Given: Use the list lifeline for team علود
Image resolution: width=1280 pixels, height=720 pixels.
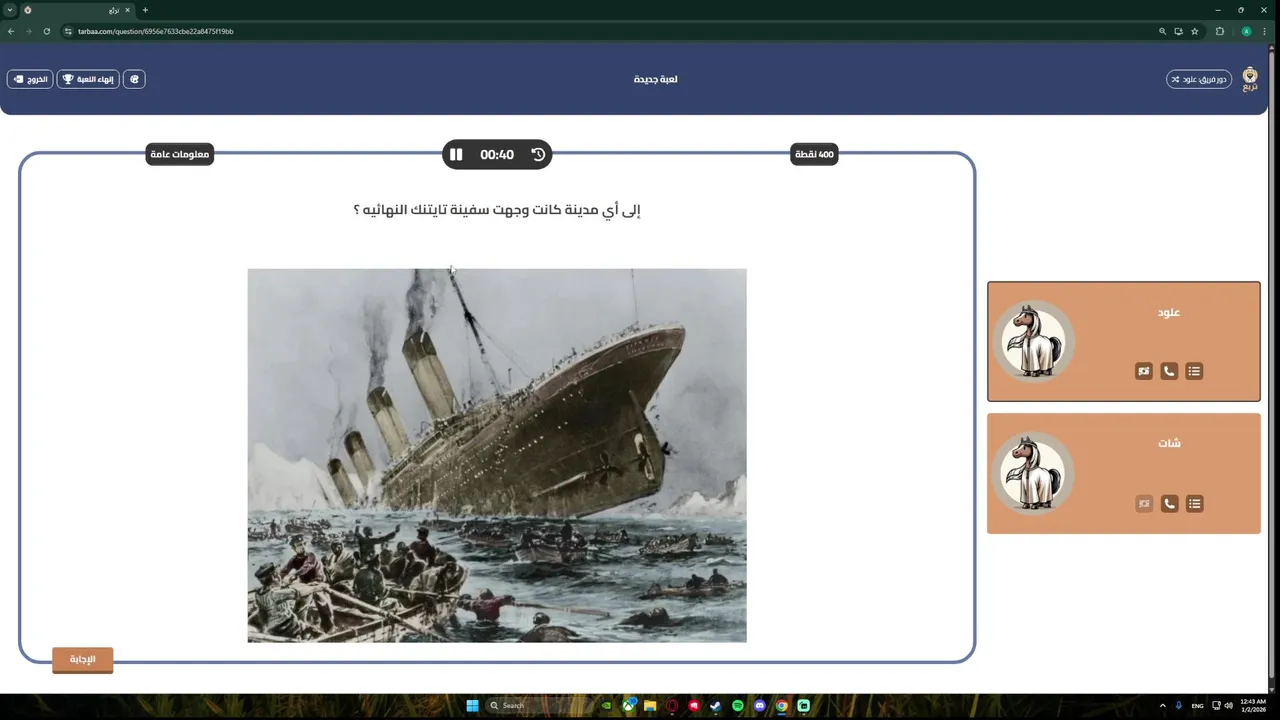Looking at the screenshot, I should pyautogui.click(x=1194, y=371).
